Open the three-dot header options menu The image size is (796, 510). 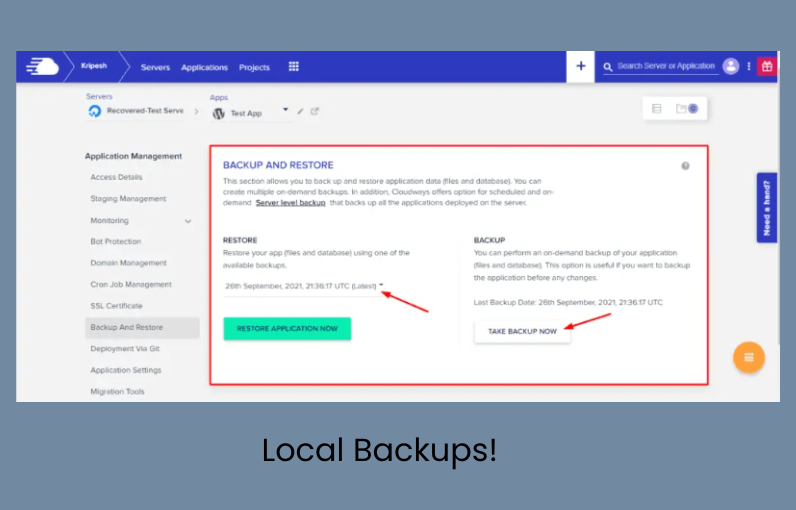click(x=748, y=67)
